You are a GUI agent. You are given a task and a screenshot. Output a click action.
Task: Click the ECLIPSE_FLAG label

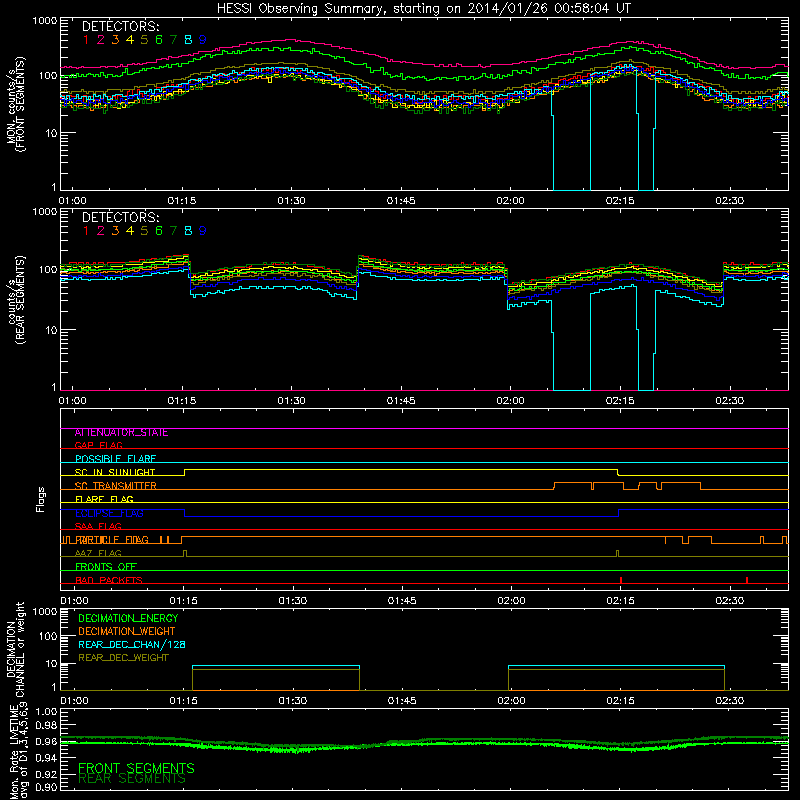pyautogui.click(x=109, y=513)
